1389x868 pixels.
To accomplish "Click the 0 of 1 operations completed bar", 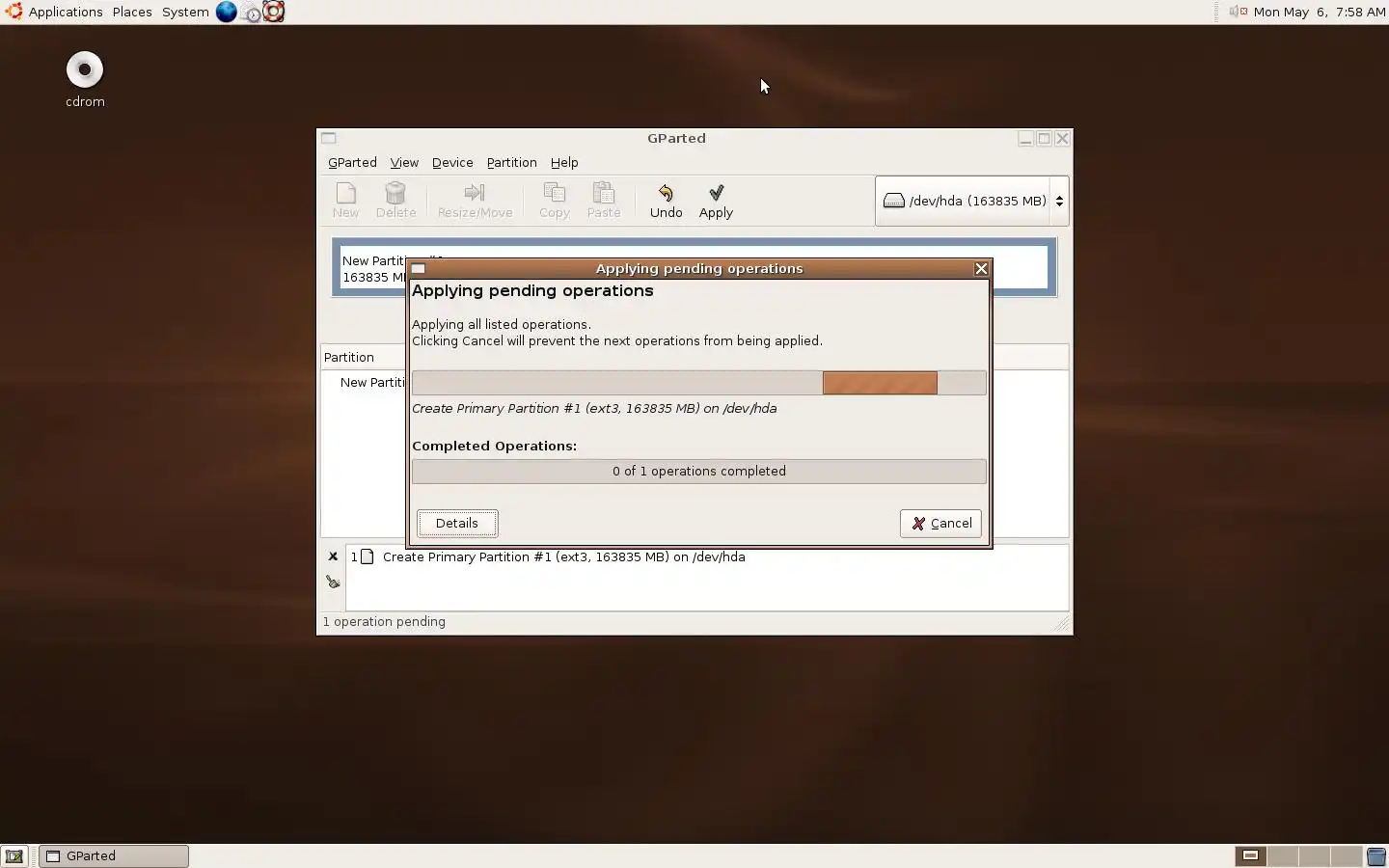I will coord(698,472).
